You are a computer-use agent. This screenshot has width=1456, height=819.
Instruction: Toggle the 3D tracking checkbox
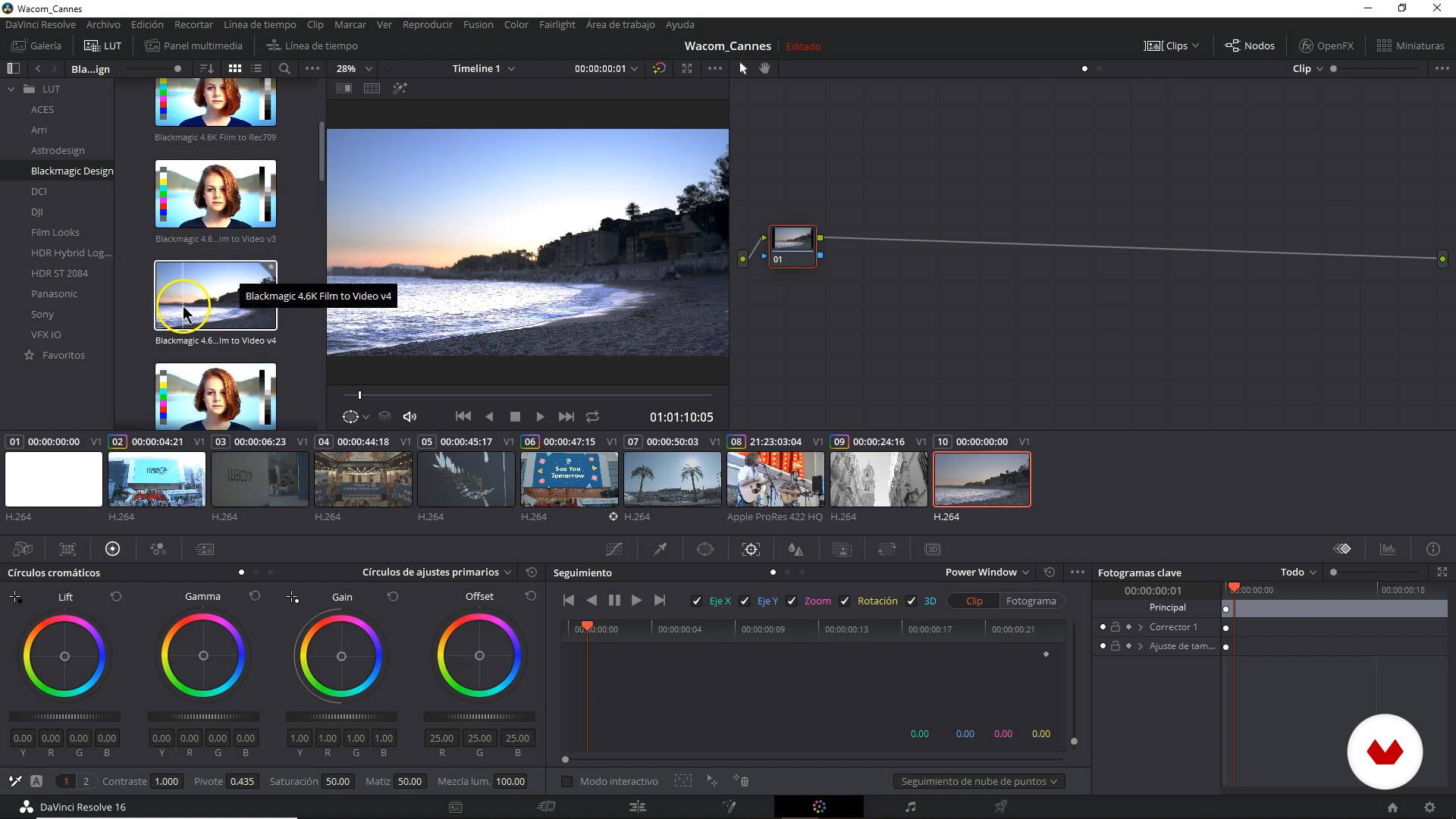pos(911,601)
